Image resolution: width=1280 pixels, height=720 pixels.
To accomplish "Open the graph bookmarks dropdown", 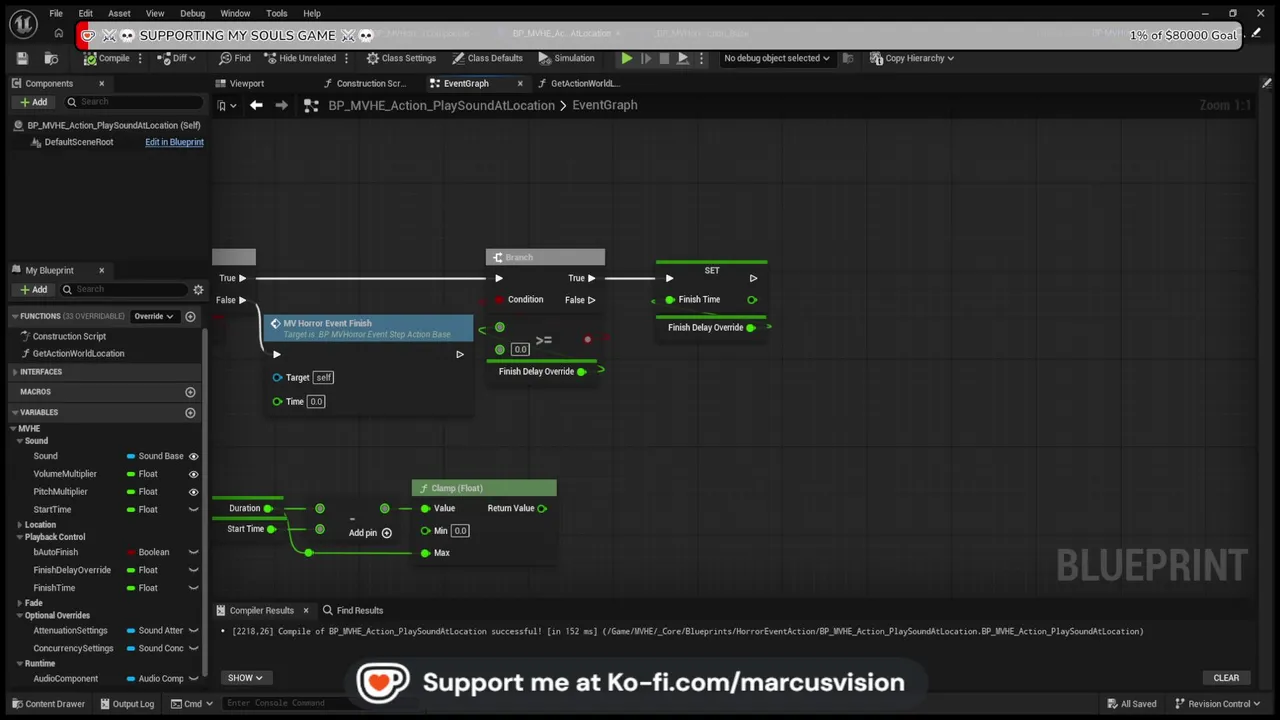I will tap(227, 105).
